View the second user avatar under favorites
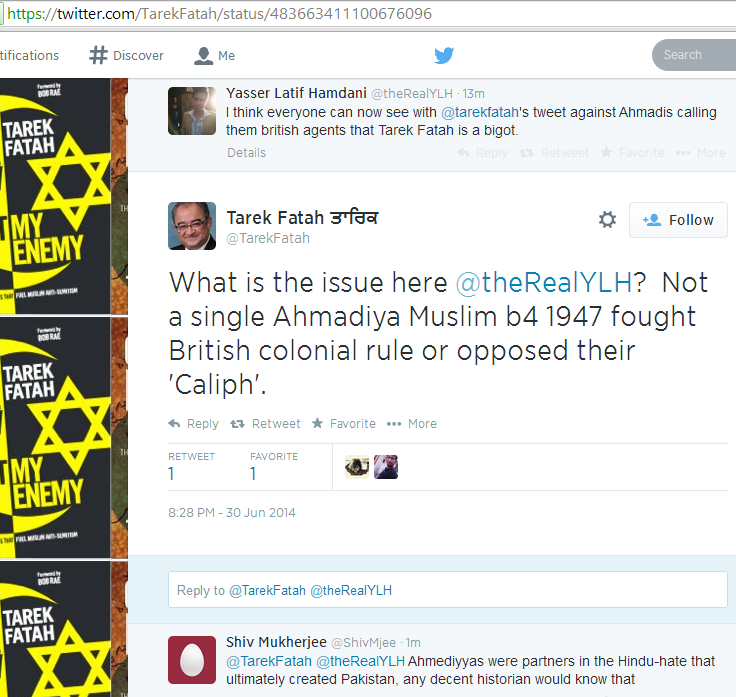Screen dimensions: 736x697 (386, 467)
